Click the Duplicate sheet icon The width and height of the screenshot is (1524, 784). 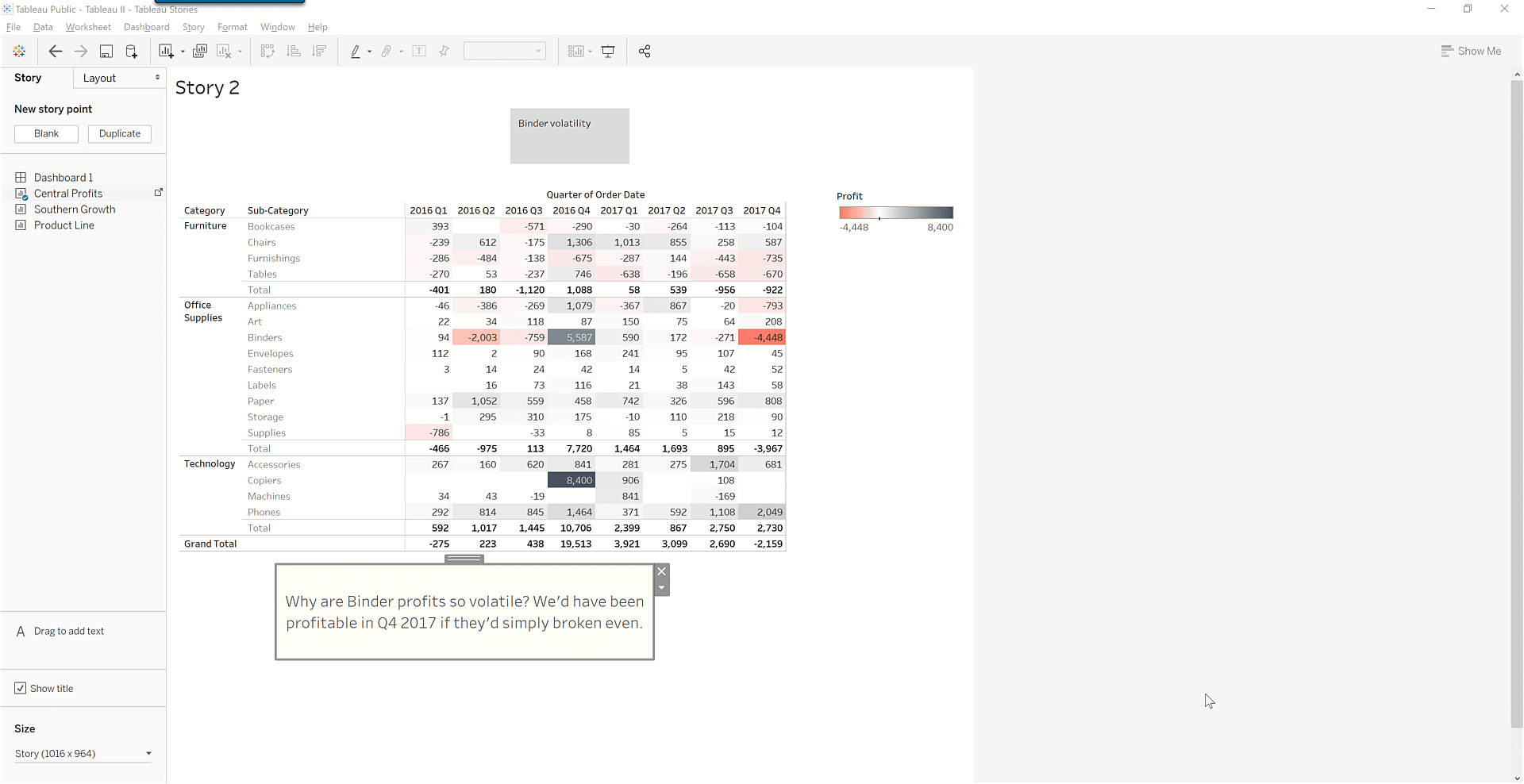pos(200,52)
